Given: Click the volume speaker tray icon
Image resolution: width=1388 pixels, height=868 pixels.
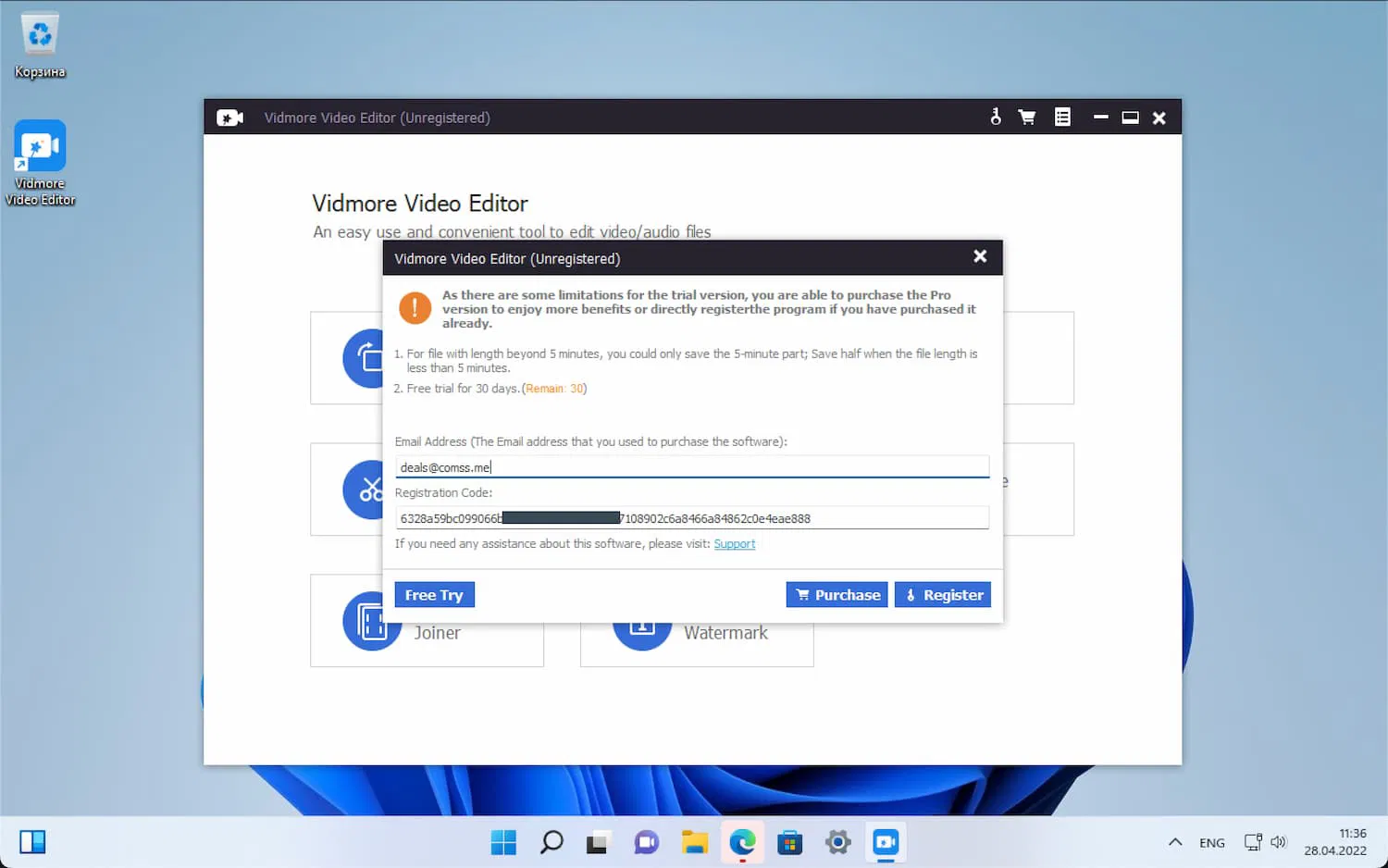Looking at the screenshot, I should click(1279, 842).
